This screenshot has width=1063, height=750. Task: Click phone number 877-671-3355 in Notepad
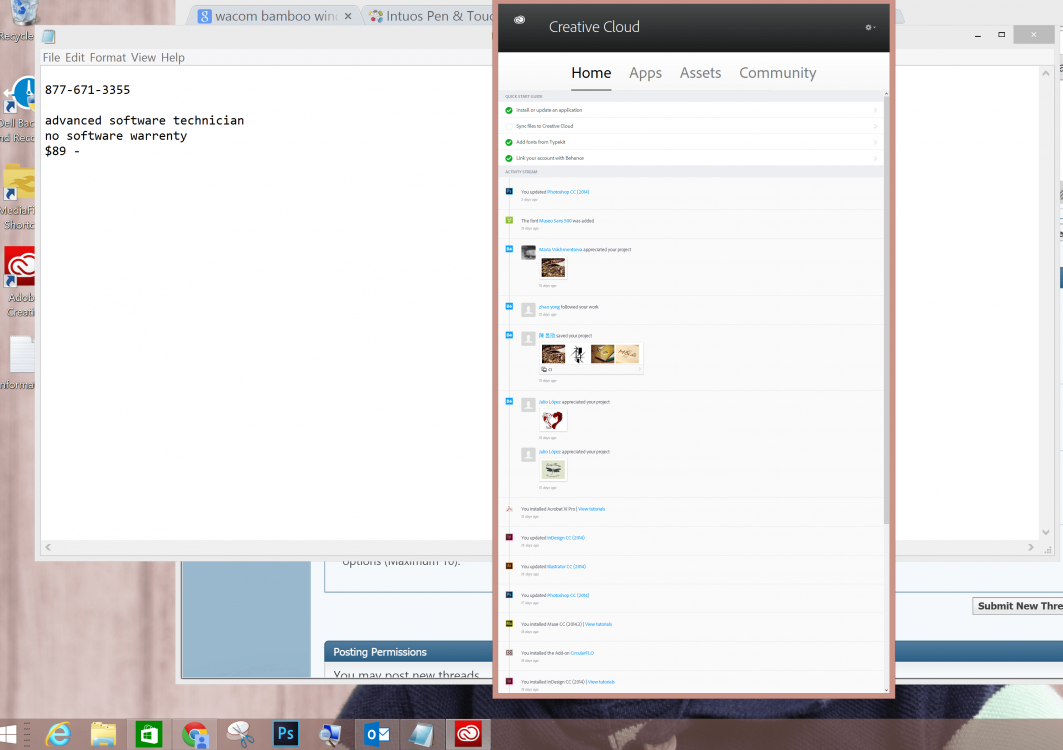(x=87, y=90)
